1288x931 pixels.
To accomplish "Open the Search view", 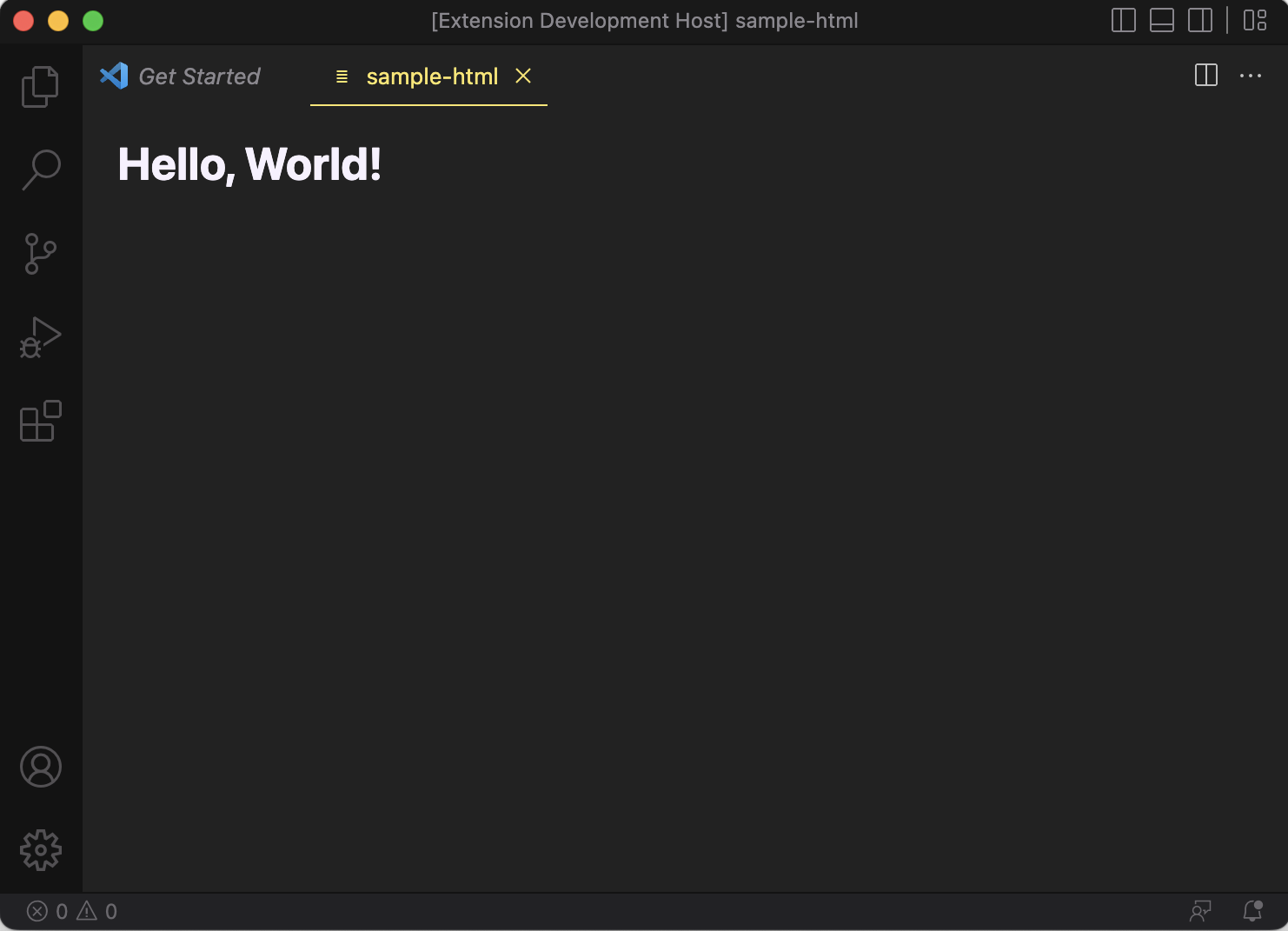I will pos(41,170).
